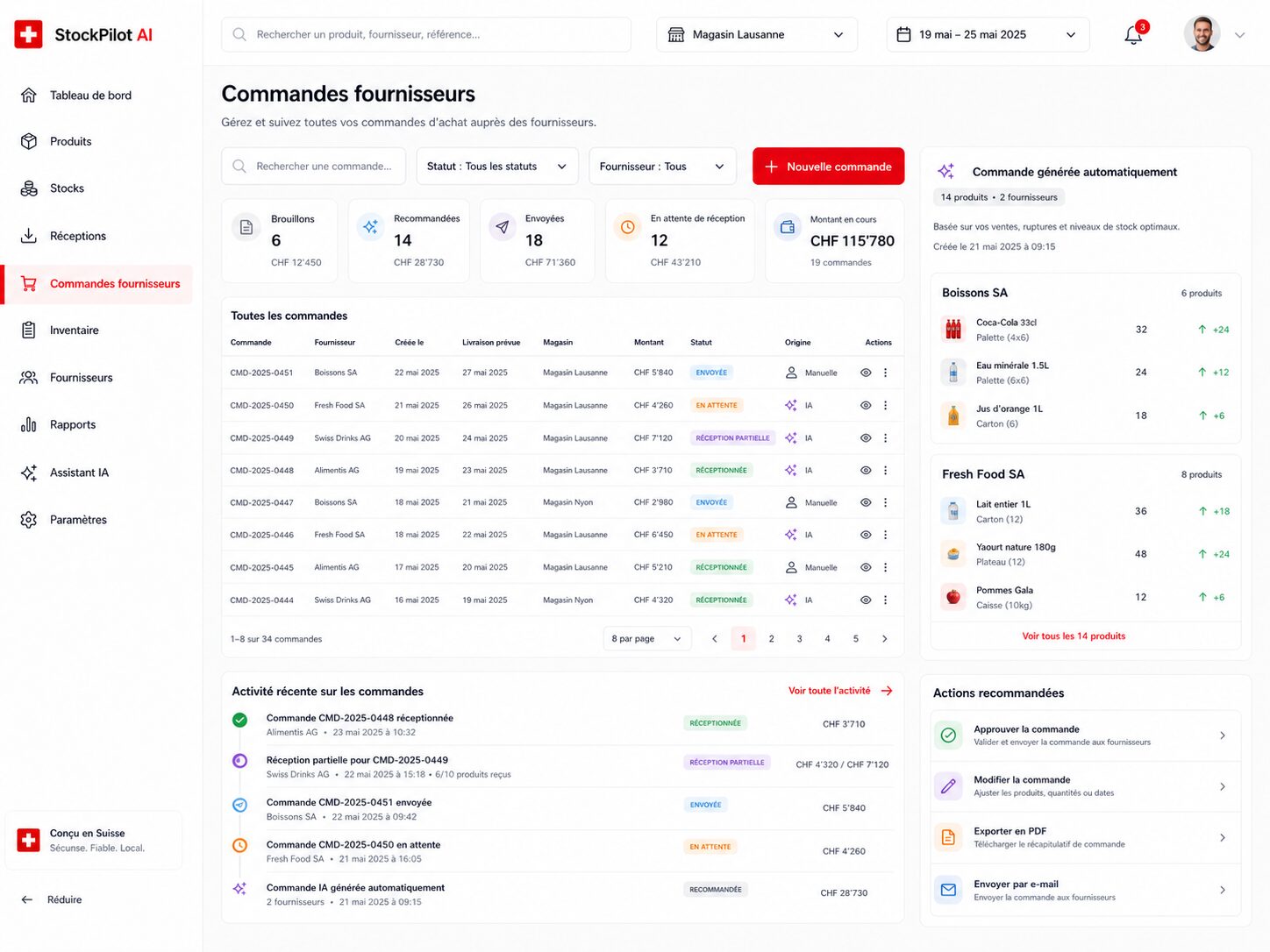Click the Envoyées paper plane icon
This screenshot has width=1270, height=952.
click(502, 227)
